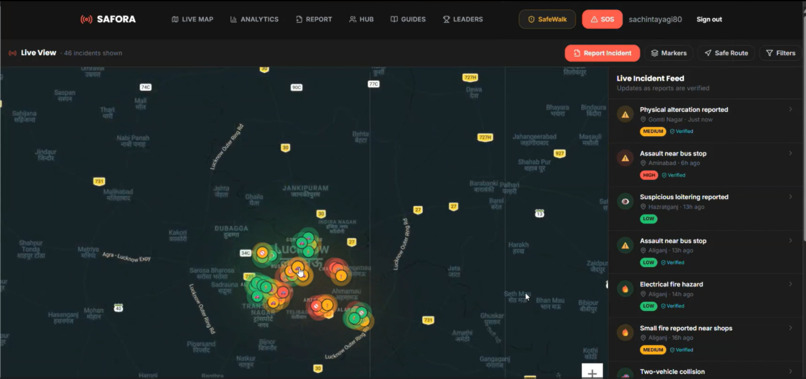This screenshot has width=806, height=379.
Task: Open the Analytics nav item
Action: pyautogui.click(x=254, y=20)
